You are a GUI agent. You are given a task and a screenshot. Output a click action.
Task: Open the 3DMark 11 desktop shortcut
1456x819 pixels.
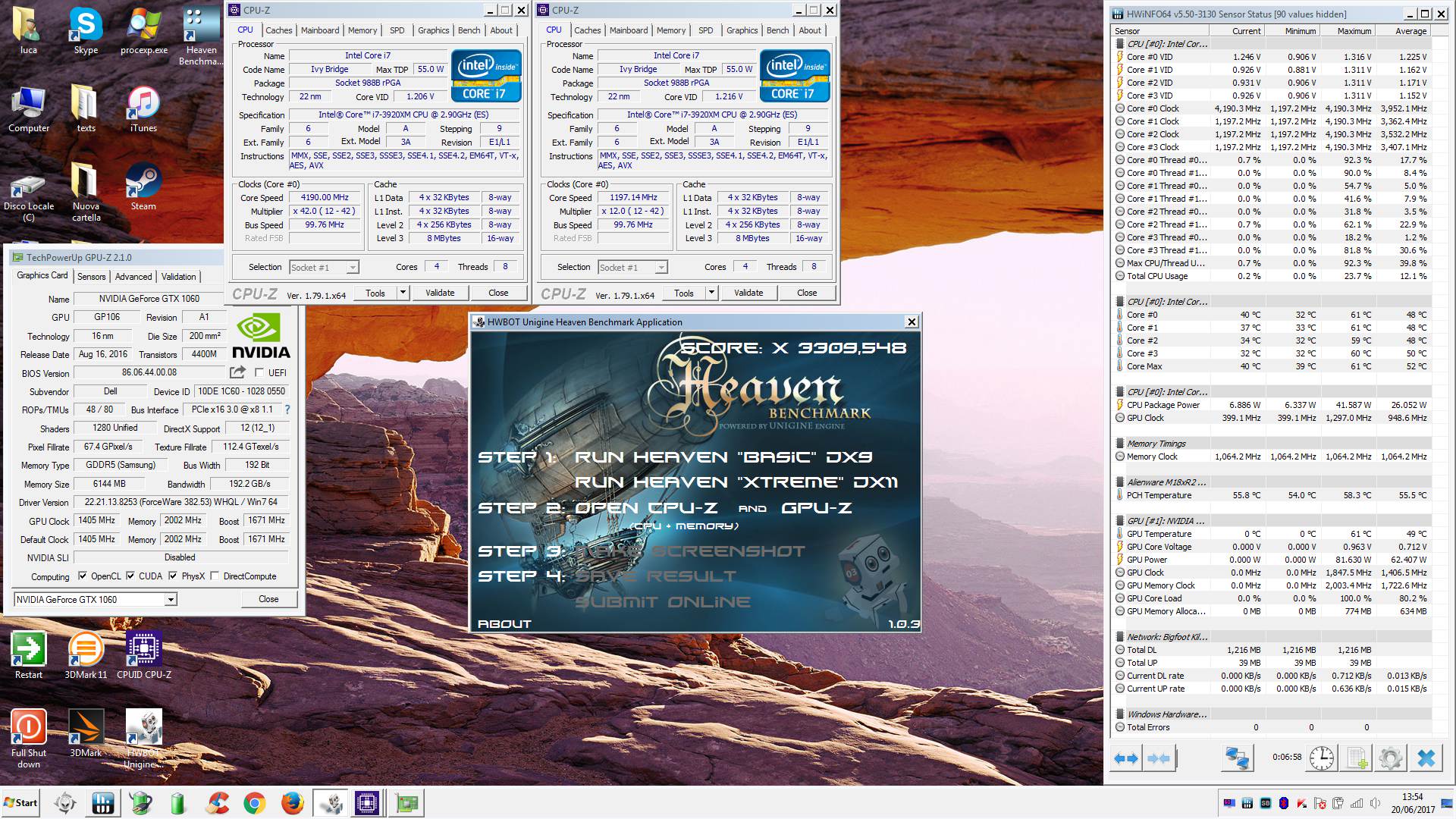tap(86, 655)
